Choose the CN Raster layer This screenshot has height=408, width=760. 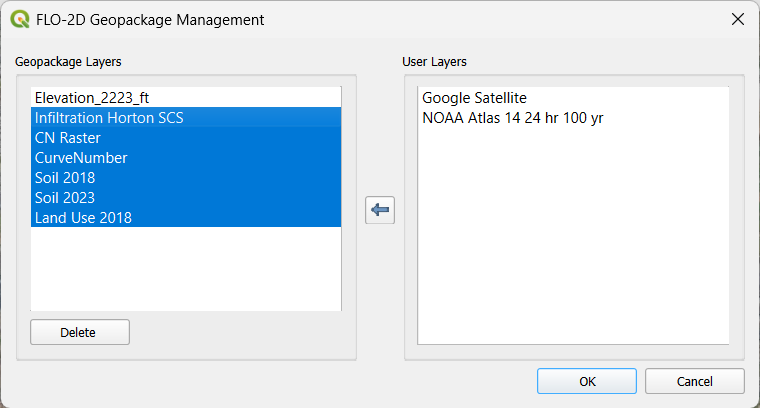(67, 138)
